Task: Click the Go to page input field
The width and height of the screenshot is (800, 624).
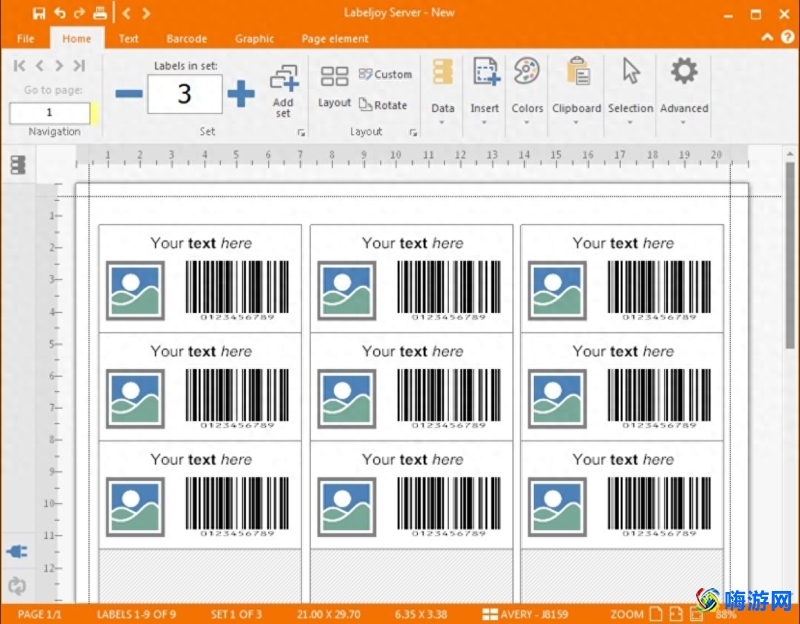Action: pyautogui.click(x=49, y=113)
